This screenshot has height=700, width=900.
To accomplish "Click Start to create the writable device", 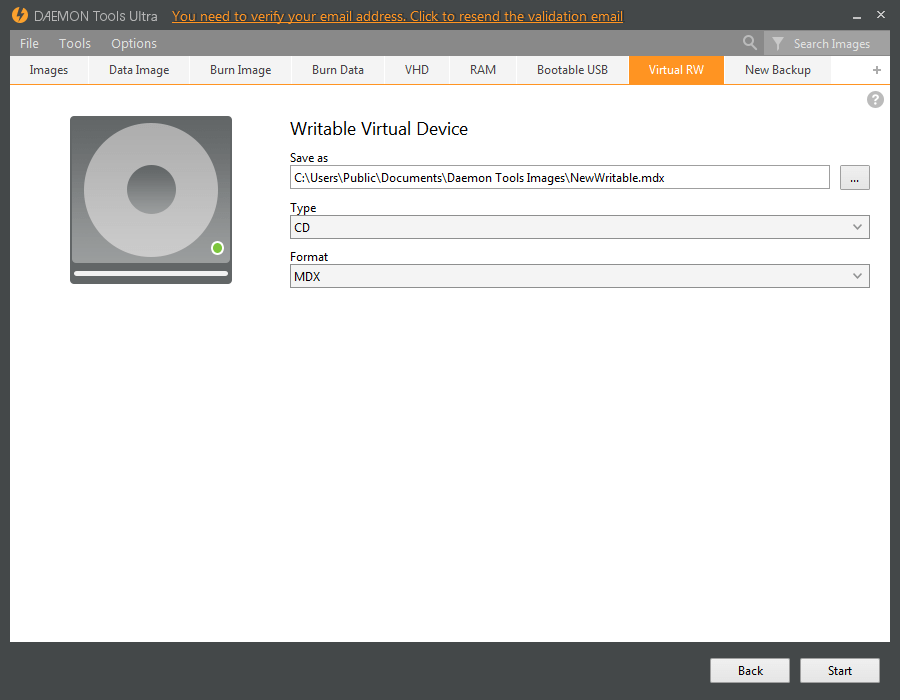I will tap(839, 670).
